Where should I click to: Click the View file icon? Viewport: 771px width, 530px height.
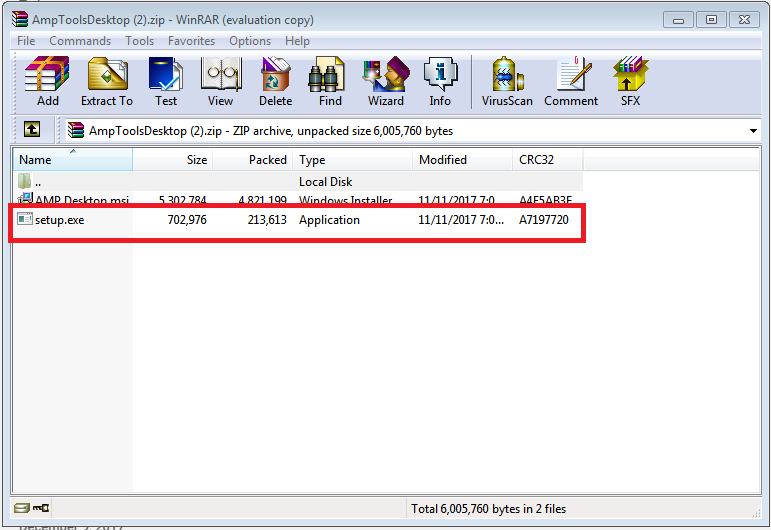click(x=220, y=81)
